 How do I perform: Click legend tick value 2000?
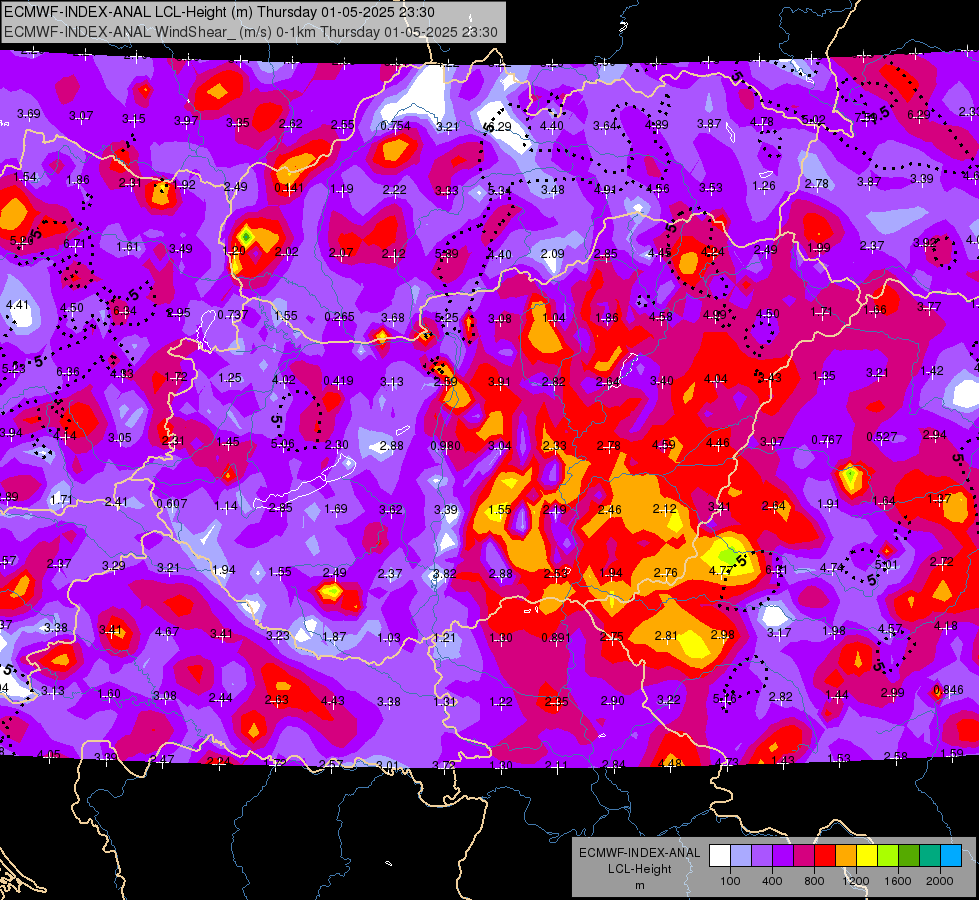coord(940,881)
